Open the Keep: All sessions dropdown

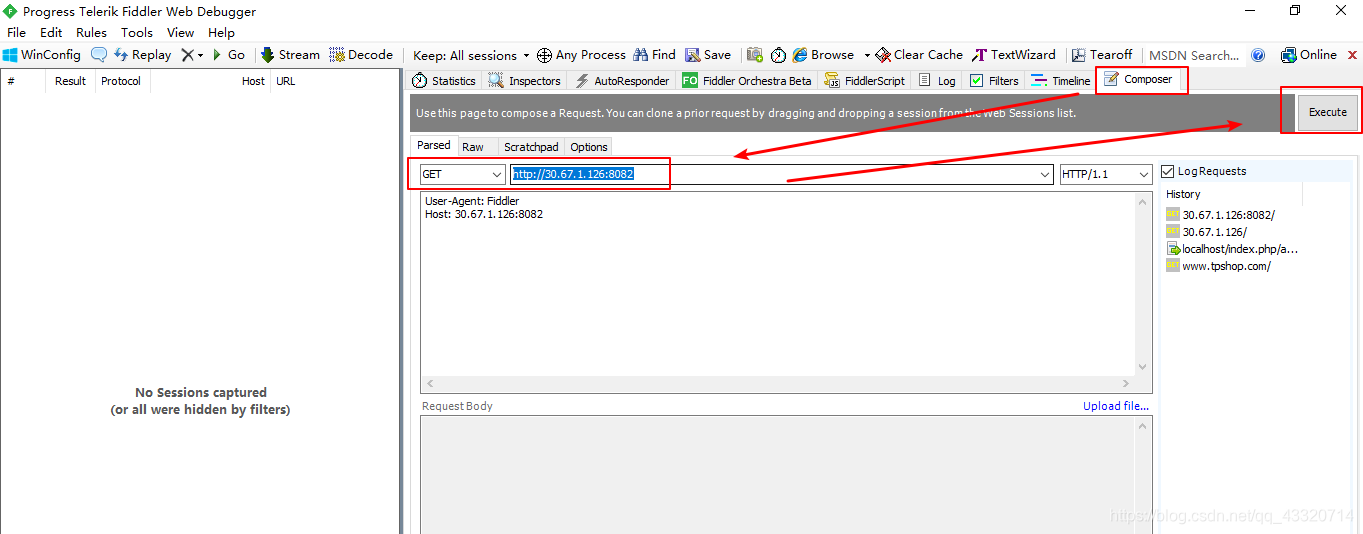[x=470, y=55]
